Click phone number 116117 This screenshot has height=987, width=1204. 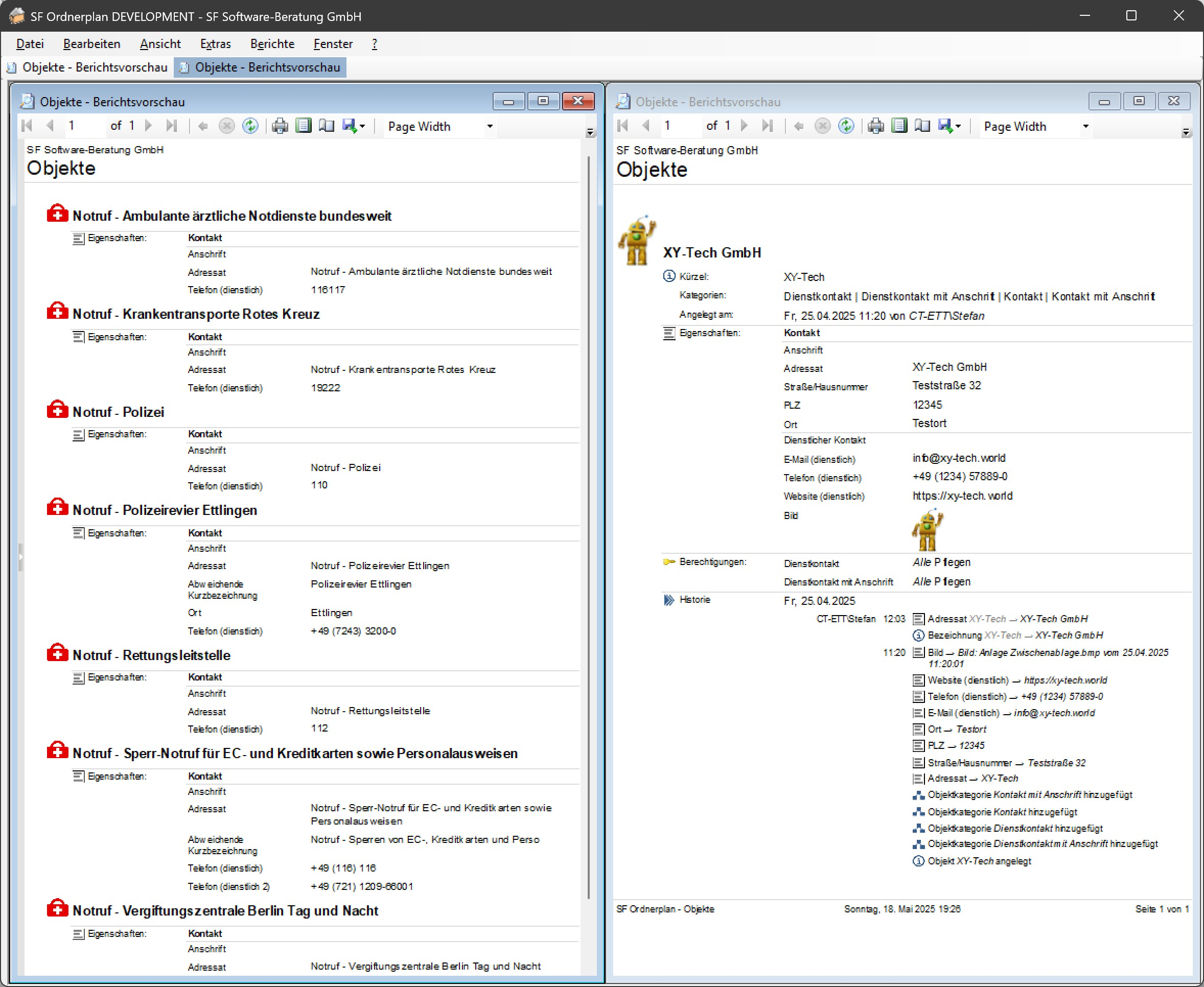[328, 290]
